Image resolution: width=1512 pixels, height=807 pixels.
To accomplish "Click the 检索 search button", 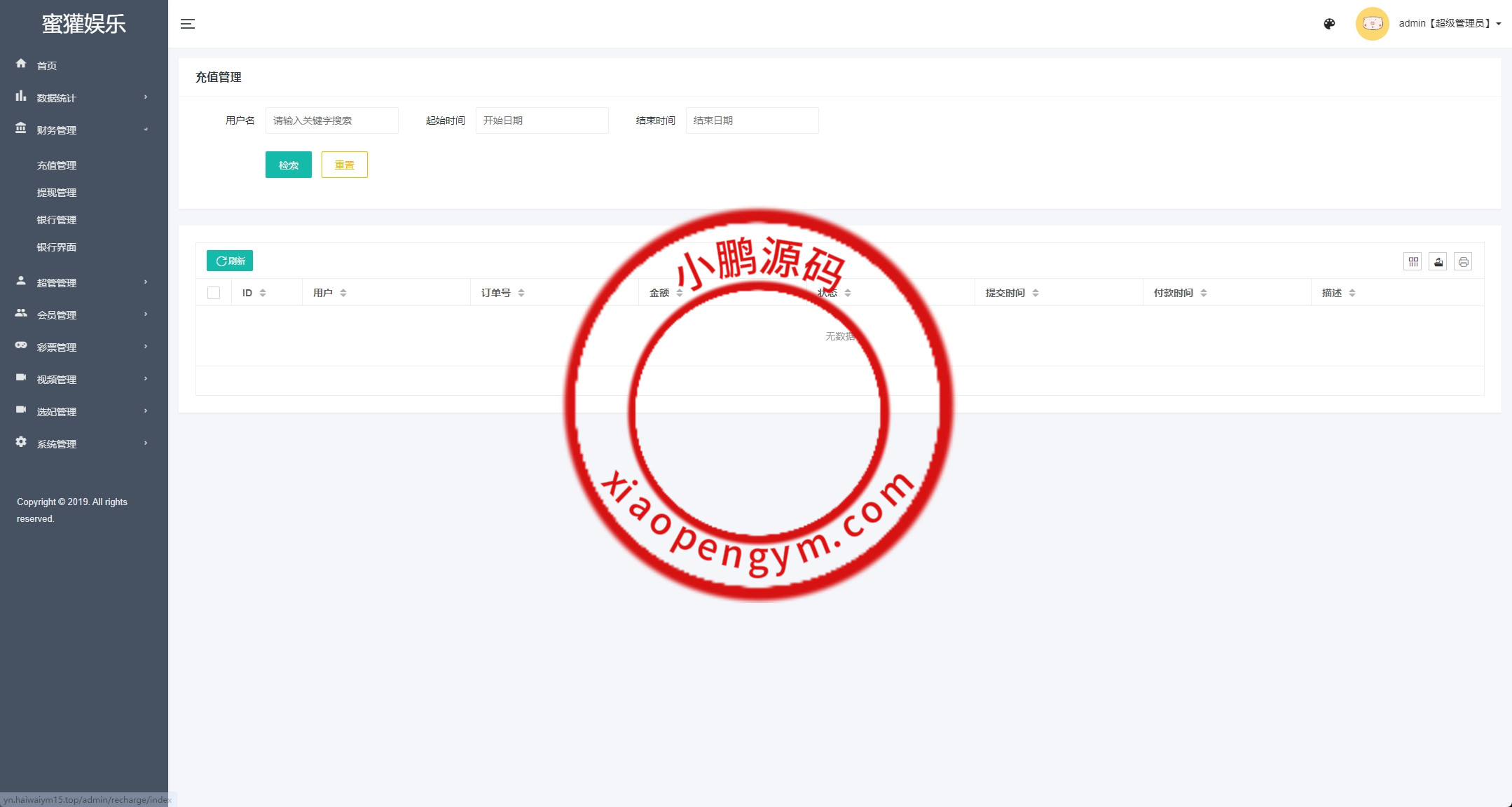I will click(x=288, y=165).
